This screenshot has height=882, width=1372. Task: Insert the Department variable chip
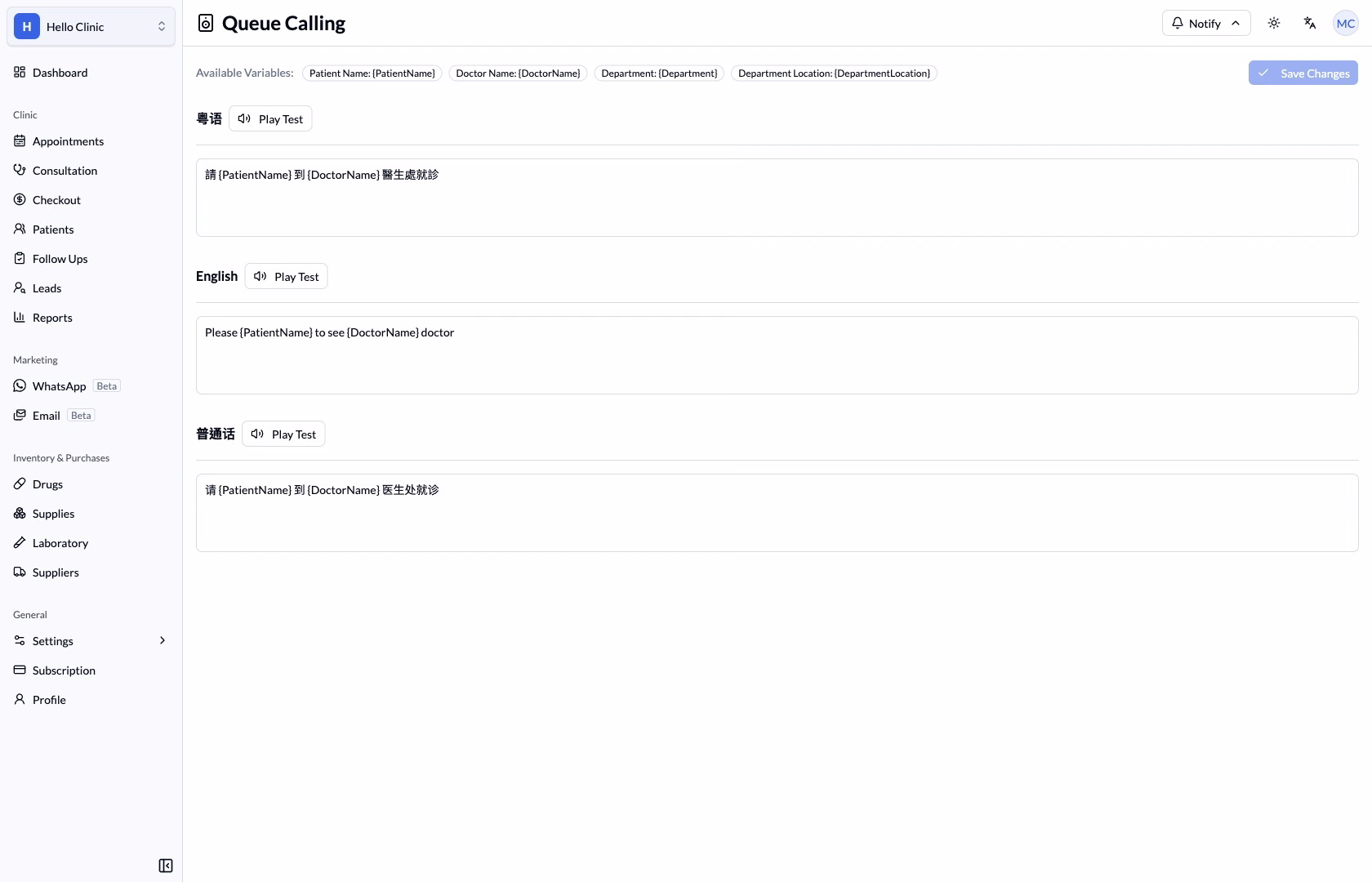tap(659, 73)
